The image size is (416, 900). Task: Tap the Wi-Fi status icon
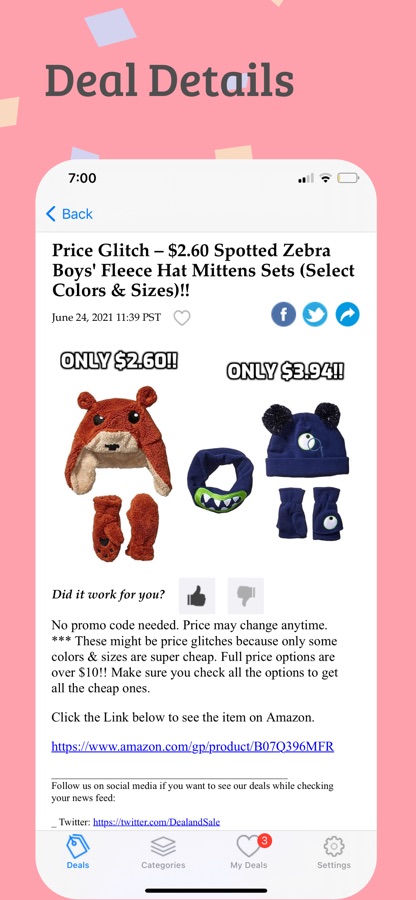[325, 178]
